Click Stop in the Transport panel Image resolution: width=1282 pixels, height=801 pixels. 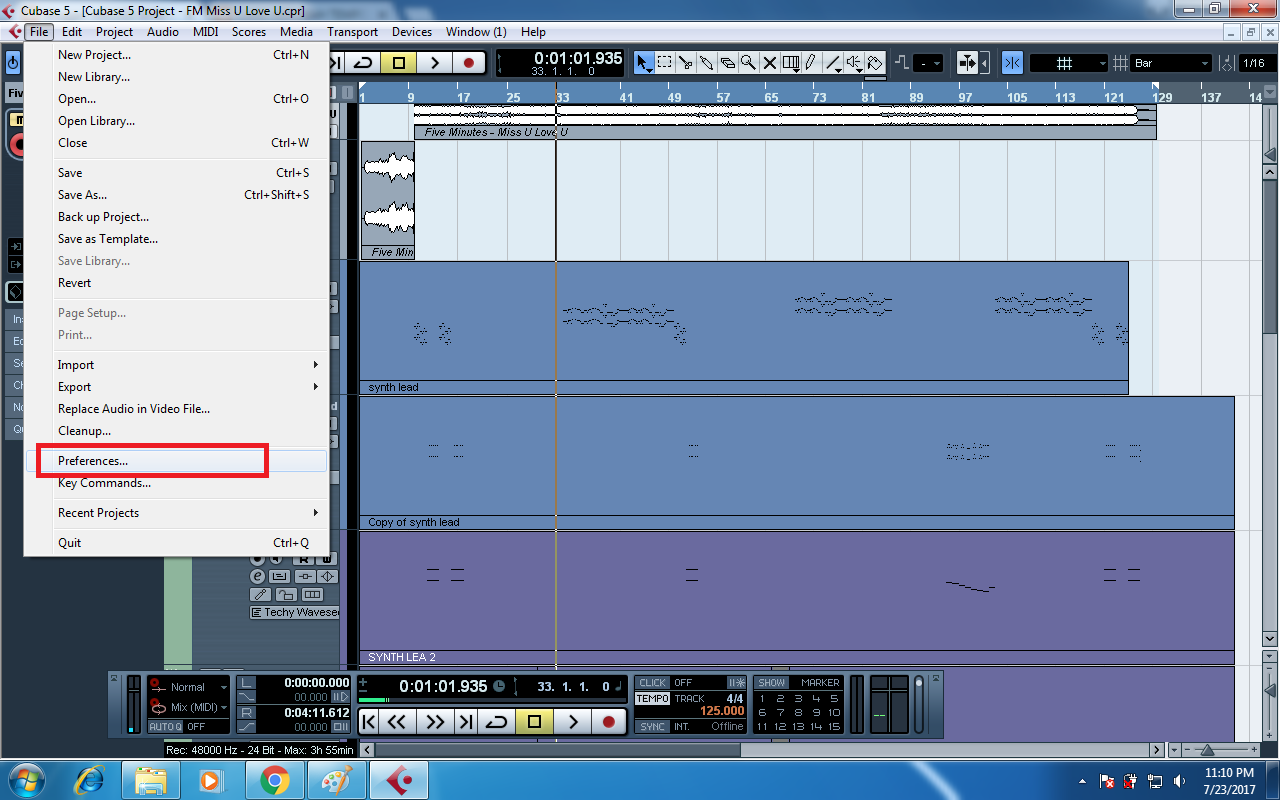coord(534,721)
